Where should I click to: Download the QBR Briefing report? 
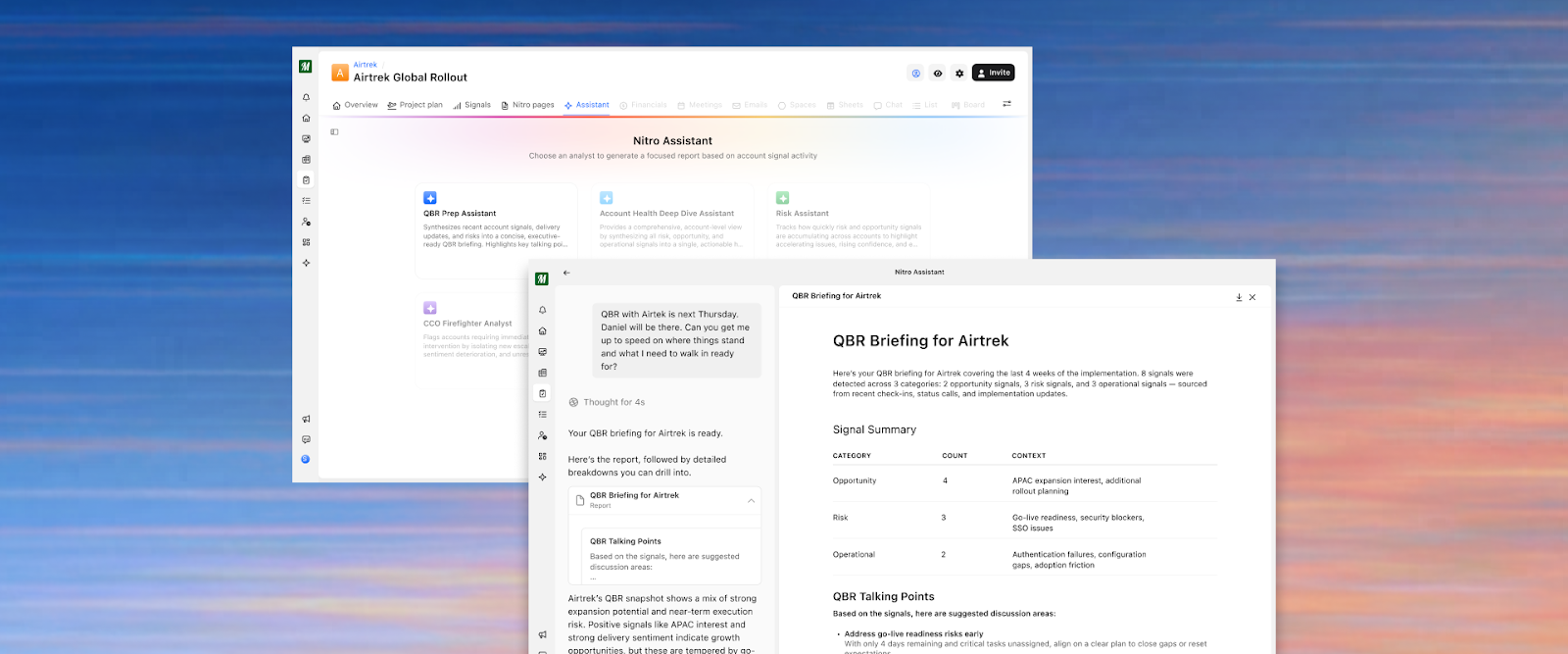tap(1239, 297)
